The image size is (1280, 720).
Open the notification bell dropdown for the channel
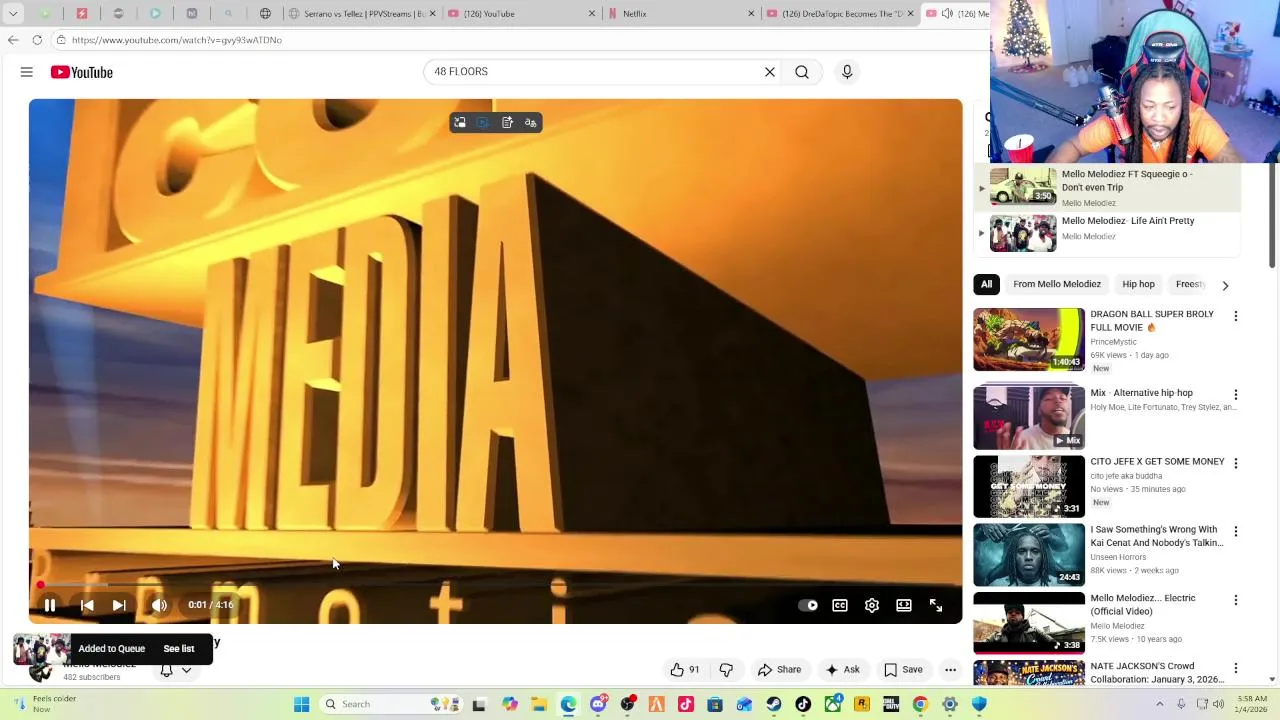pyautogui.click(x=176, y=671)
